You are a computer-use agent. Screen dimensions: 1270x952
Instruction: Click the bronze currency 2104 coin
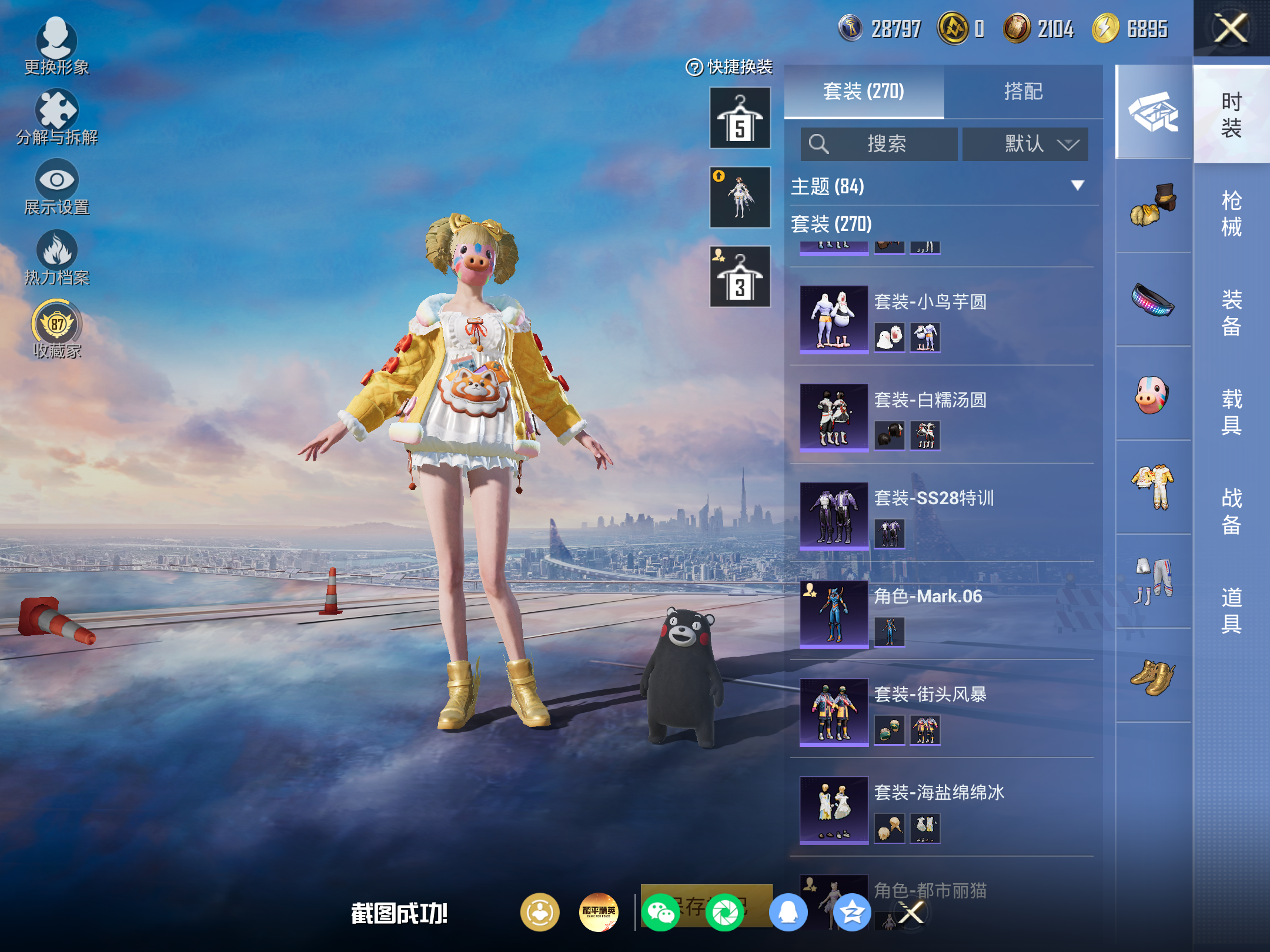coord(1017,28)
